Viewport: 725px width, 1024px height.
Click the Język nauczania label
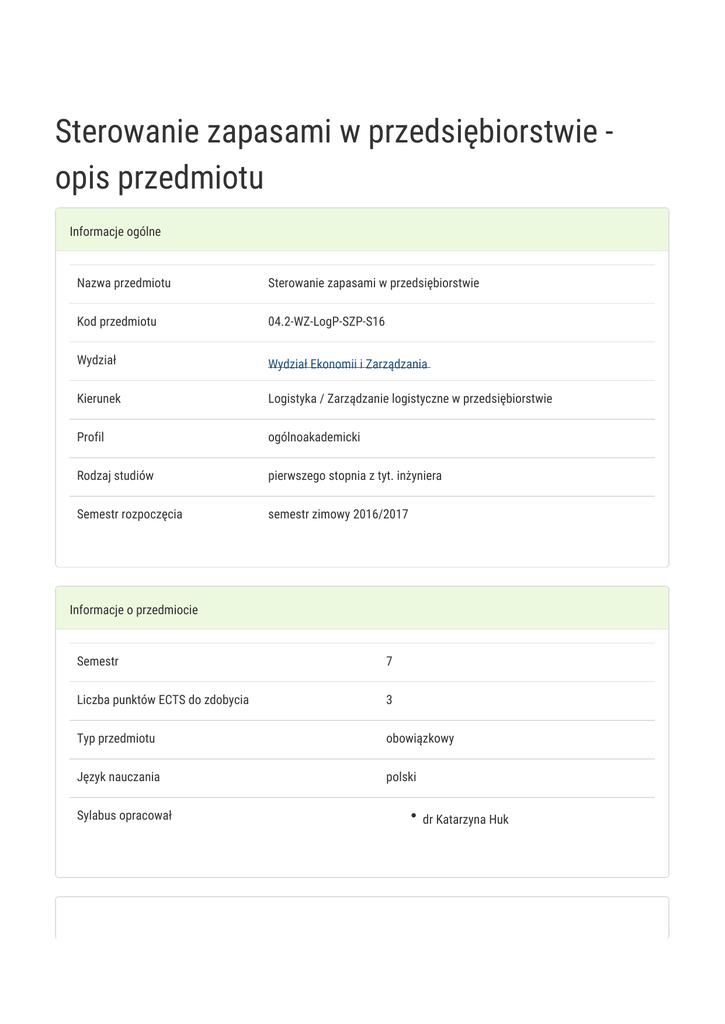coord(118,777)
